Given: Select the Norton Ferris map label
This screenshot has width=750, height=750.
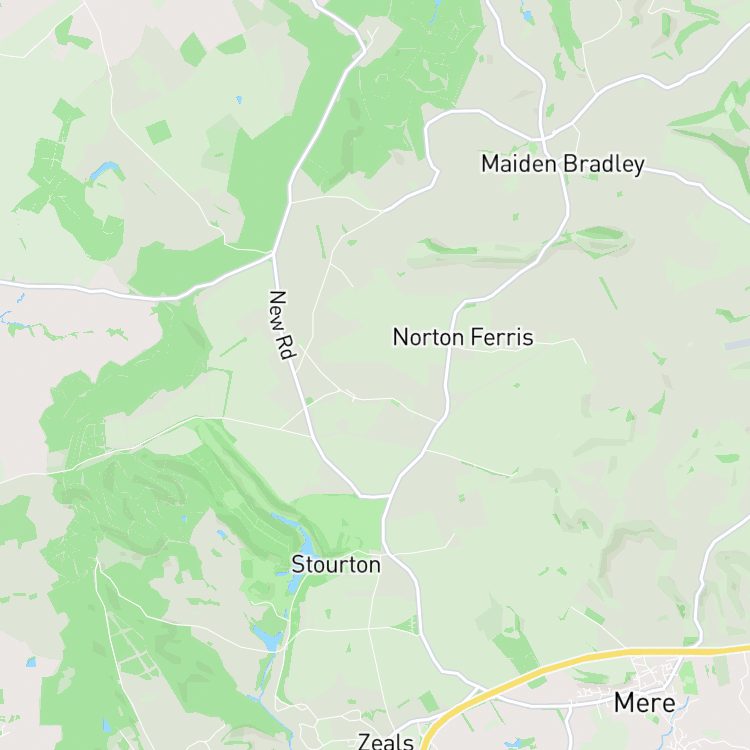Looking at the screenshot, I should [x=463, y=337].
